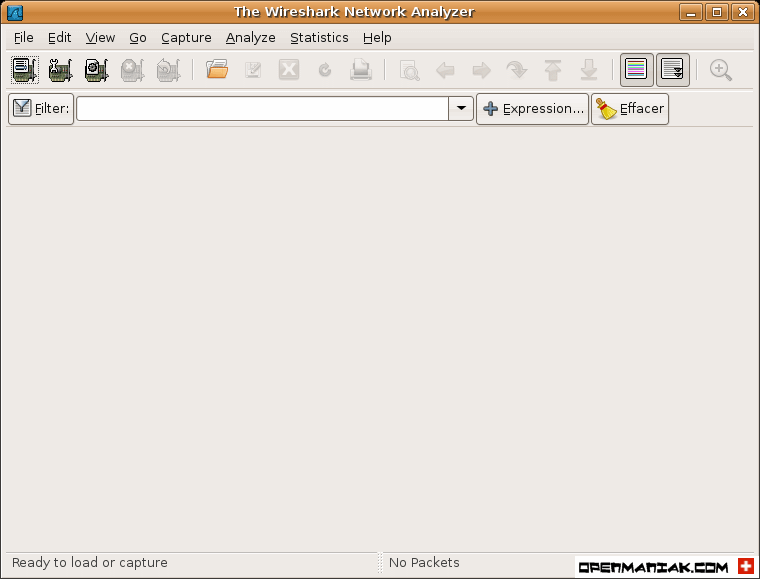Open the Capture menu

pos(186,38)
